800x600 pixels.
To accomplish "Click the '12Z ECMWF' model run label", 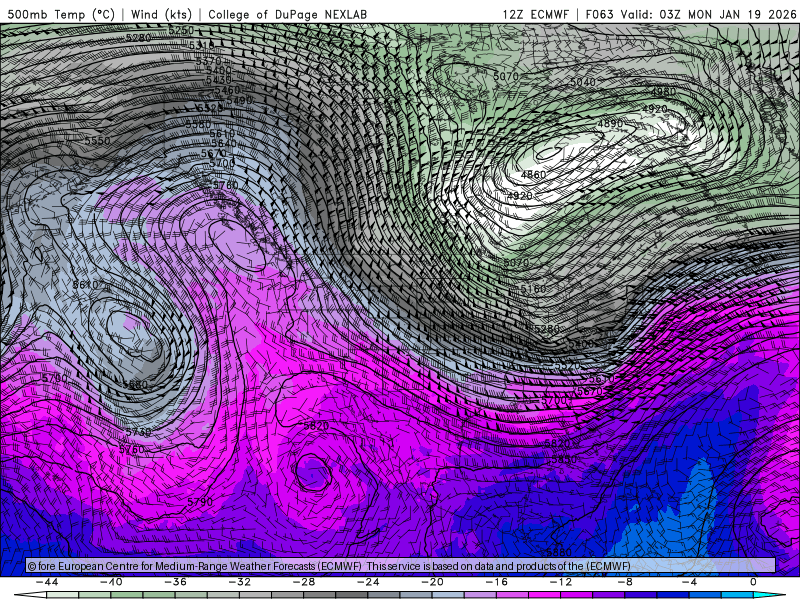I will tap(535, 14).
